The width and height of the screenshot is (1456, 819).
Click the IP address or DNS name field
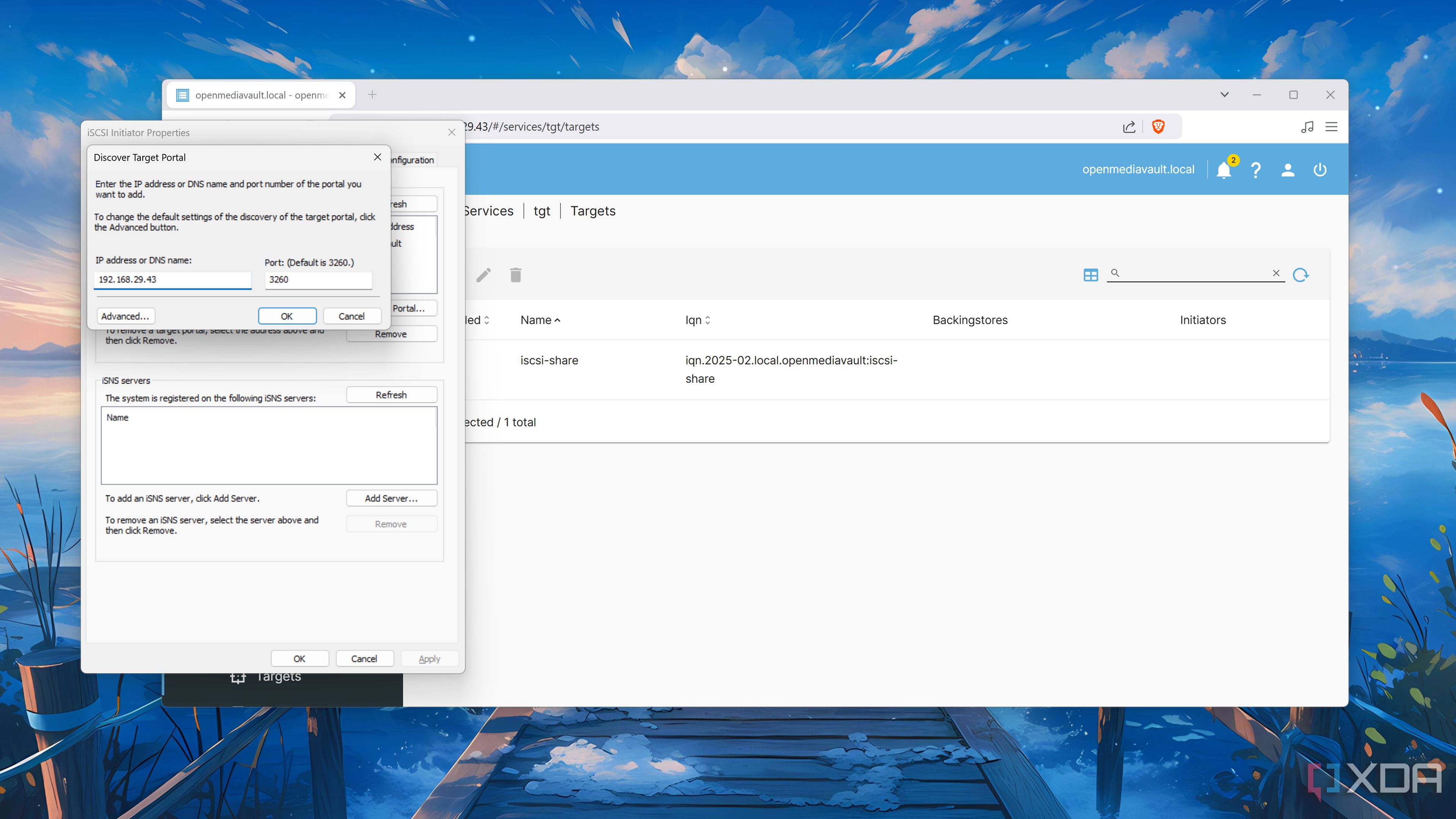pyautogui.click(x=173, y=280)
